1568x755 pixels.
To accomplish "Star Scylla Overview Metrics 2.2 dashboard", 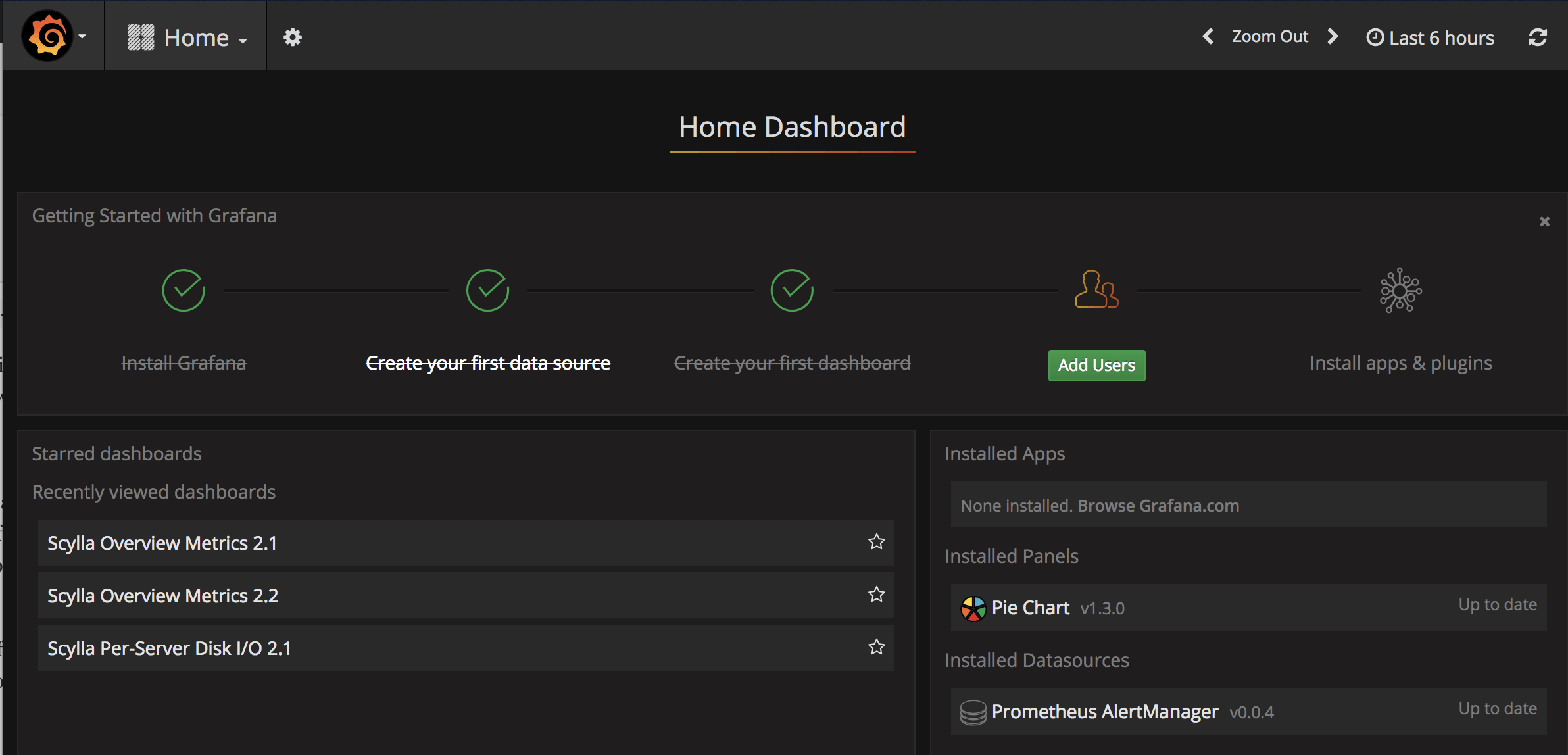I will (x=876, y=595).
